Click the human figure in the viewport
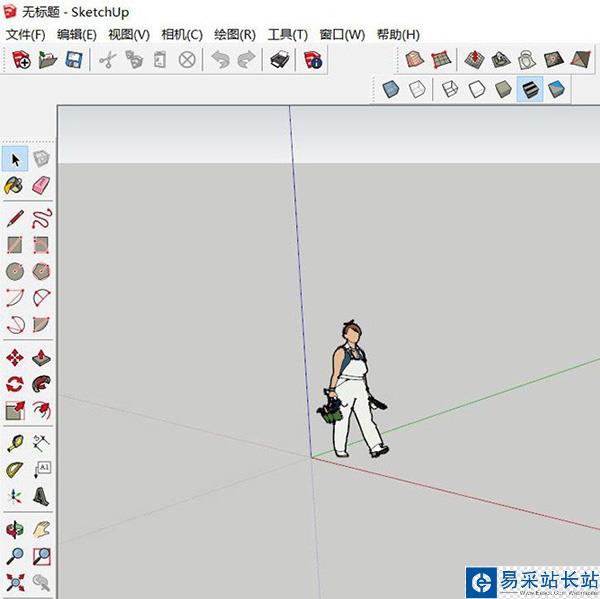The width and height of the screenshot is (600, 599). (x=354, y=389)
